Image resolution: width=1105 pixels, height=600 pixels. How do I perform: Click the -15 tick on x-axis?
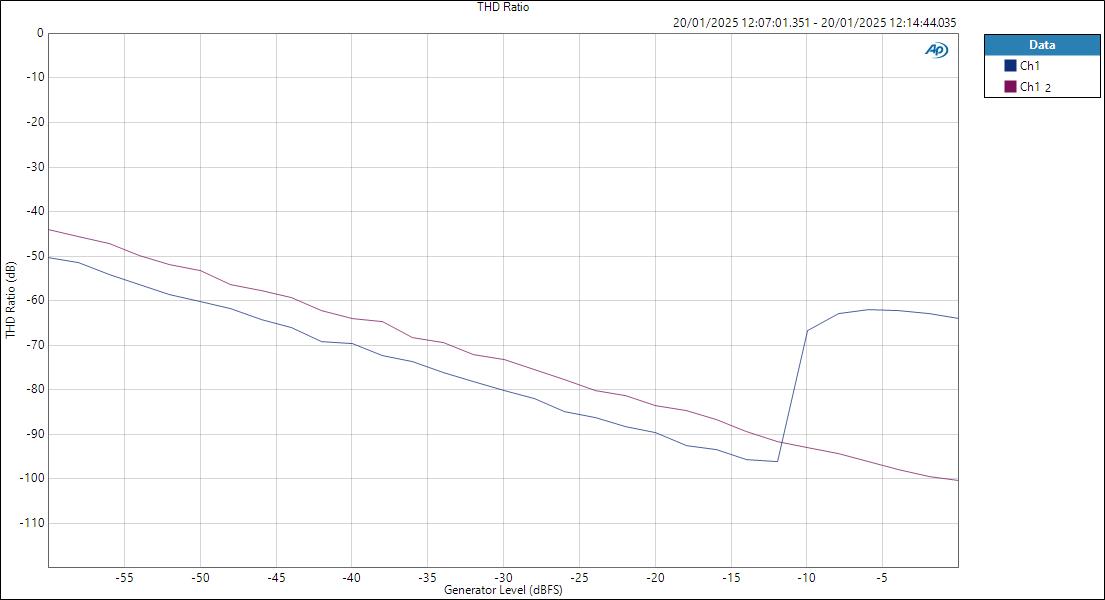[731, 577]
